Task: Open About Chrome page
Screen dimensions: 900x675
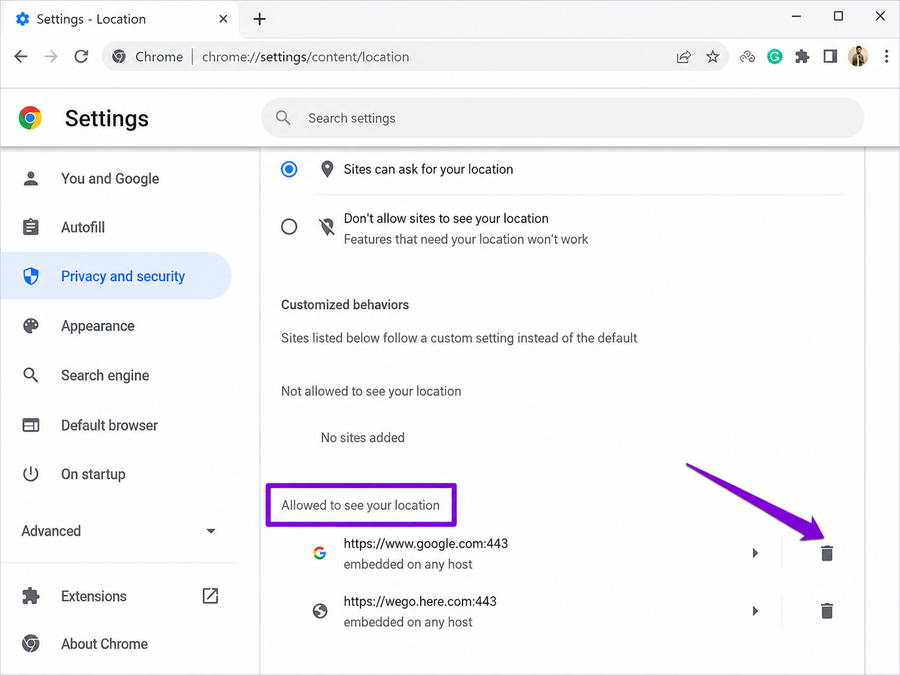Action: 104,643
